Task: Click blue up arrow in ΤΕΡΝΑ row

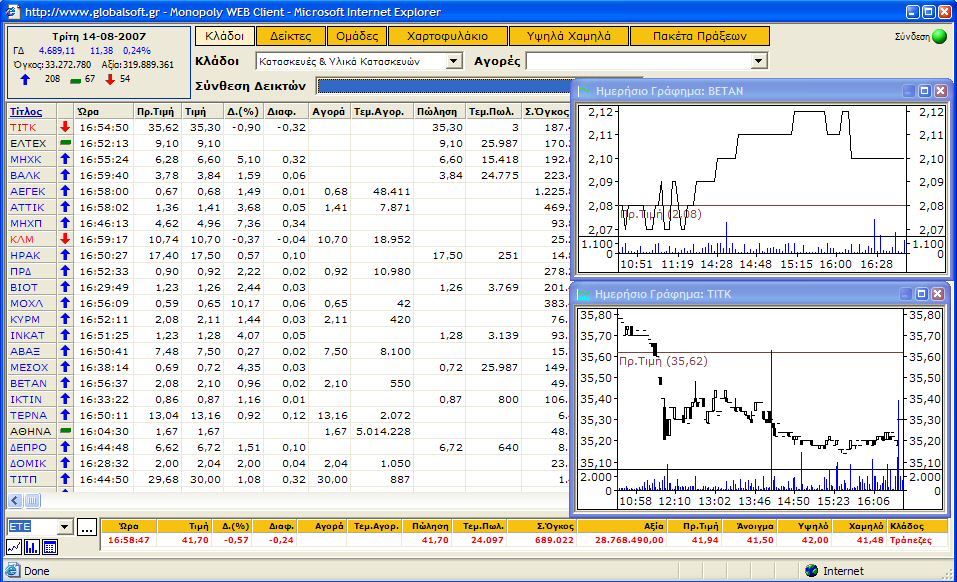Action: tap(65, 415)
